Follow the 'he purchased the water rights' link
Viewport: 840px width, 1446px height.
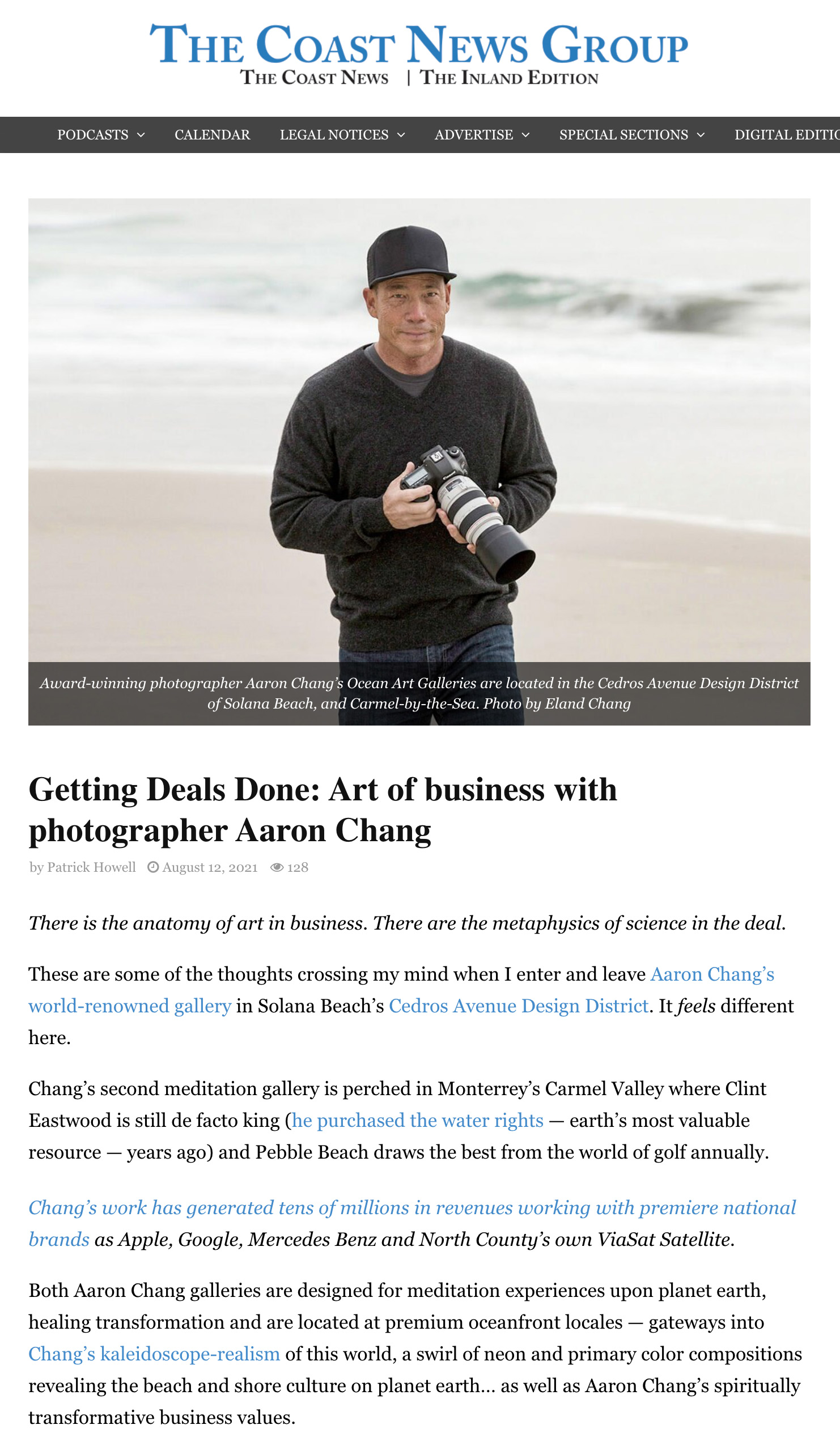pyautogui.click(x=418, y=1120)
